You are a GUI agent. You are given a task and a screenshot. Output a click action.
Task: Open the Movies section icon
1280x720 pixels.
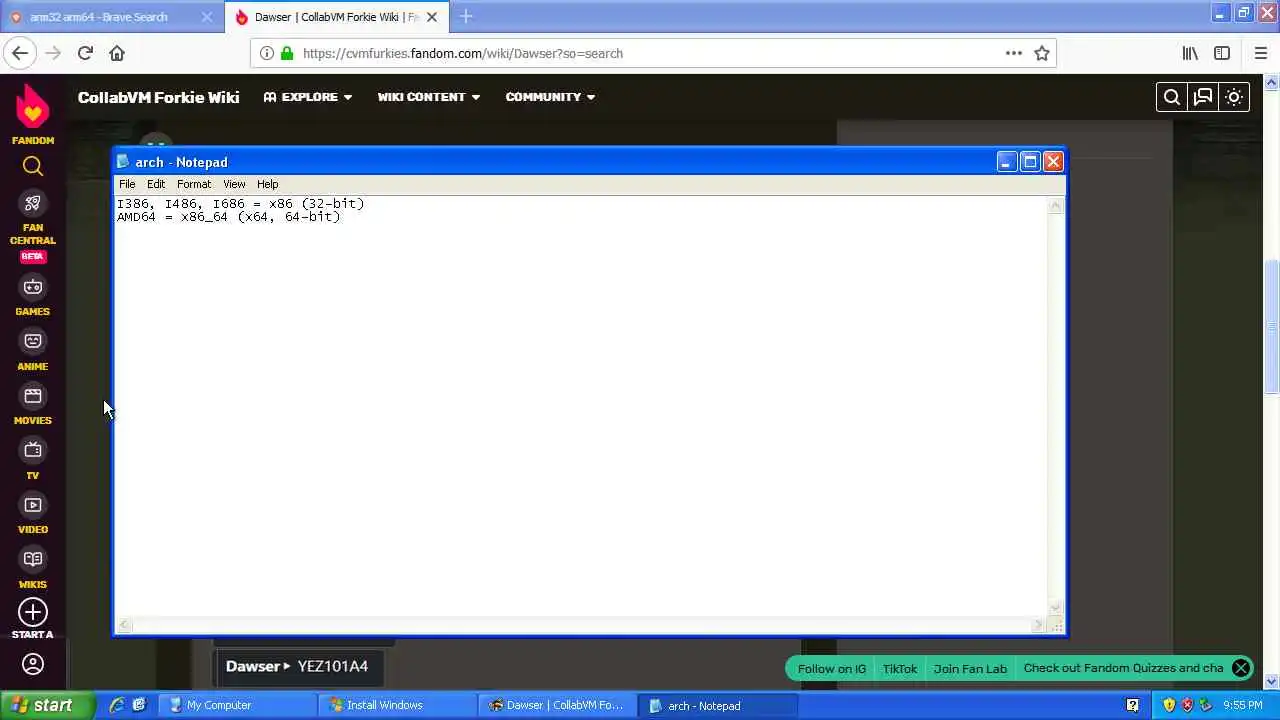(x=33, y=397)
